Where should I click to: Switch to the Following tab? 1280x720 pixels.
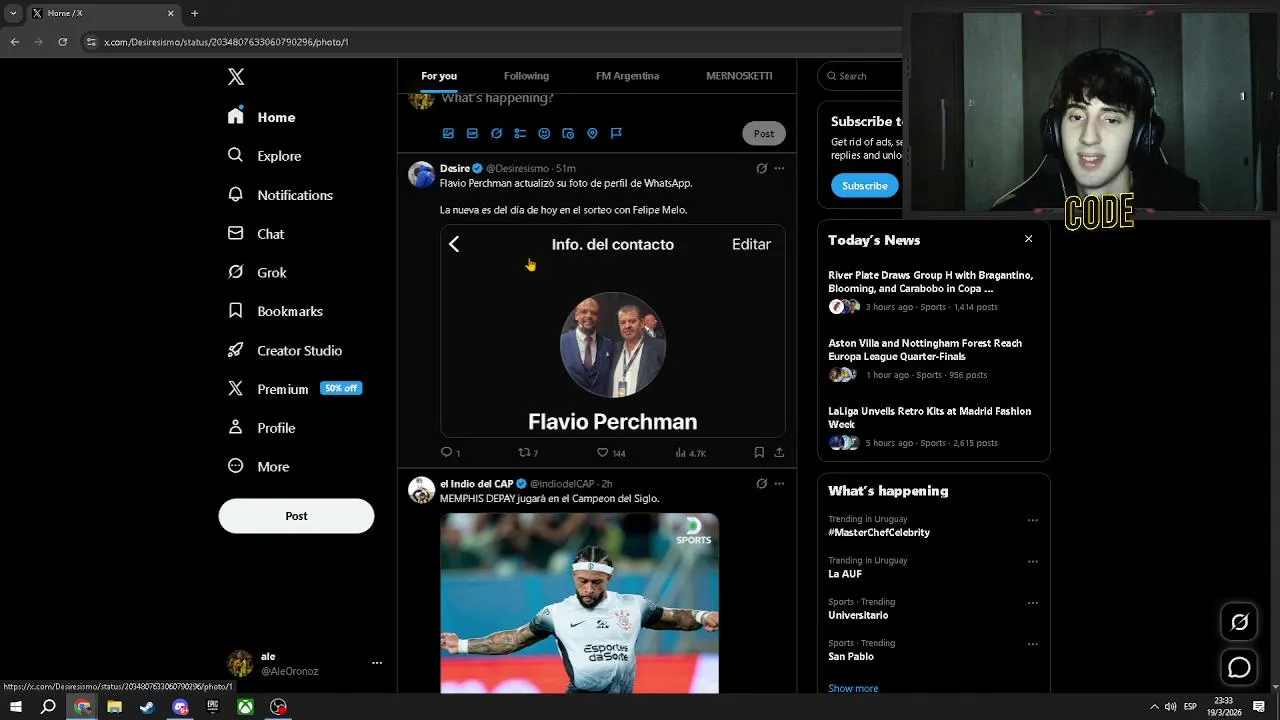[x=526, y=76]
